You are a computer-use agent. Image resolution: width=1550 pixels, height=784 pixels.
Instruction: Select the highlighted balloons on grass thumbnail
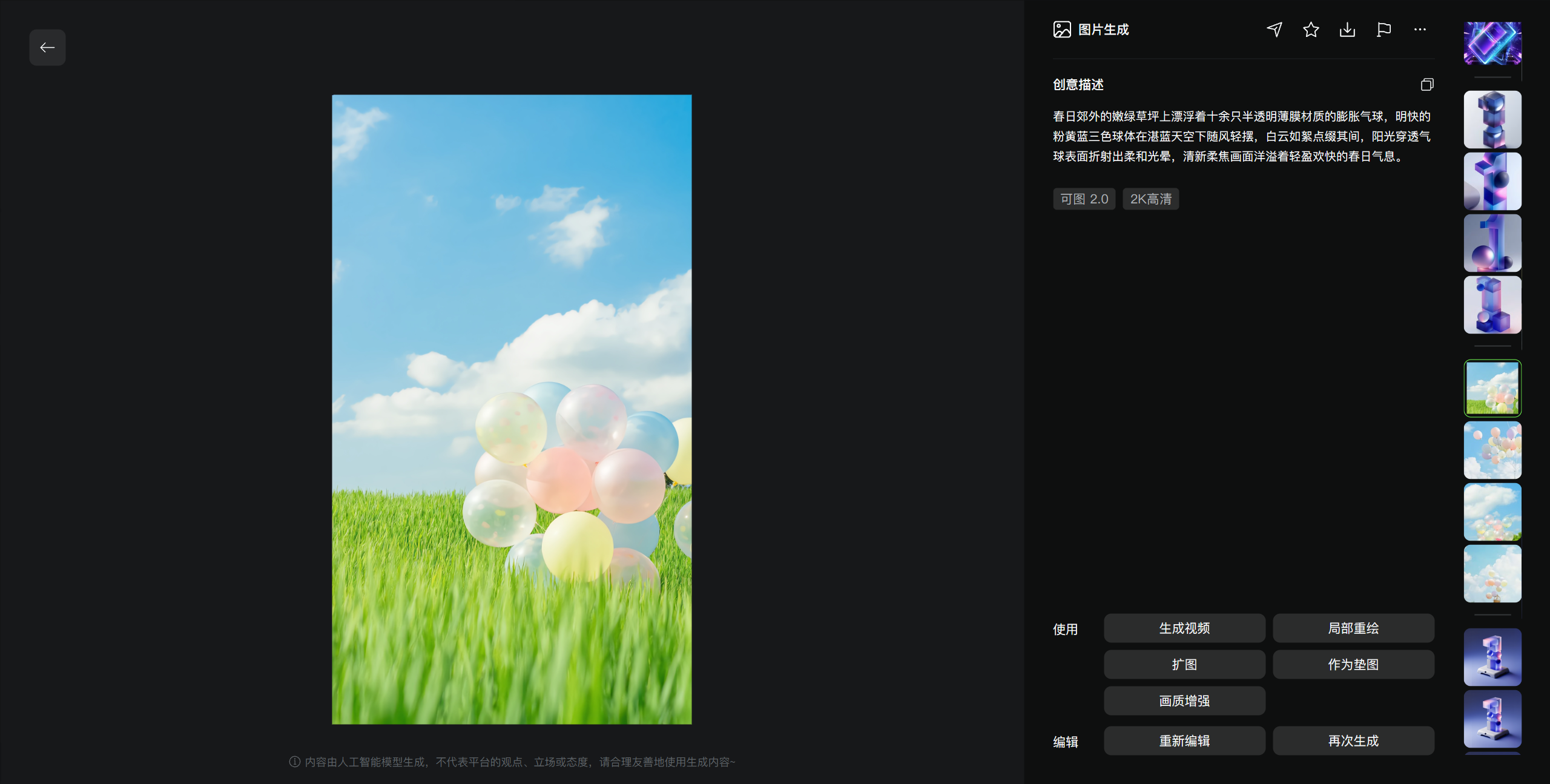coord(1492,388)
